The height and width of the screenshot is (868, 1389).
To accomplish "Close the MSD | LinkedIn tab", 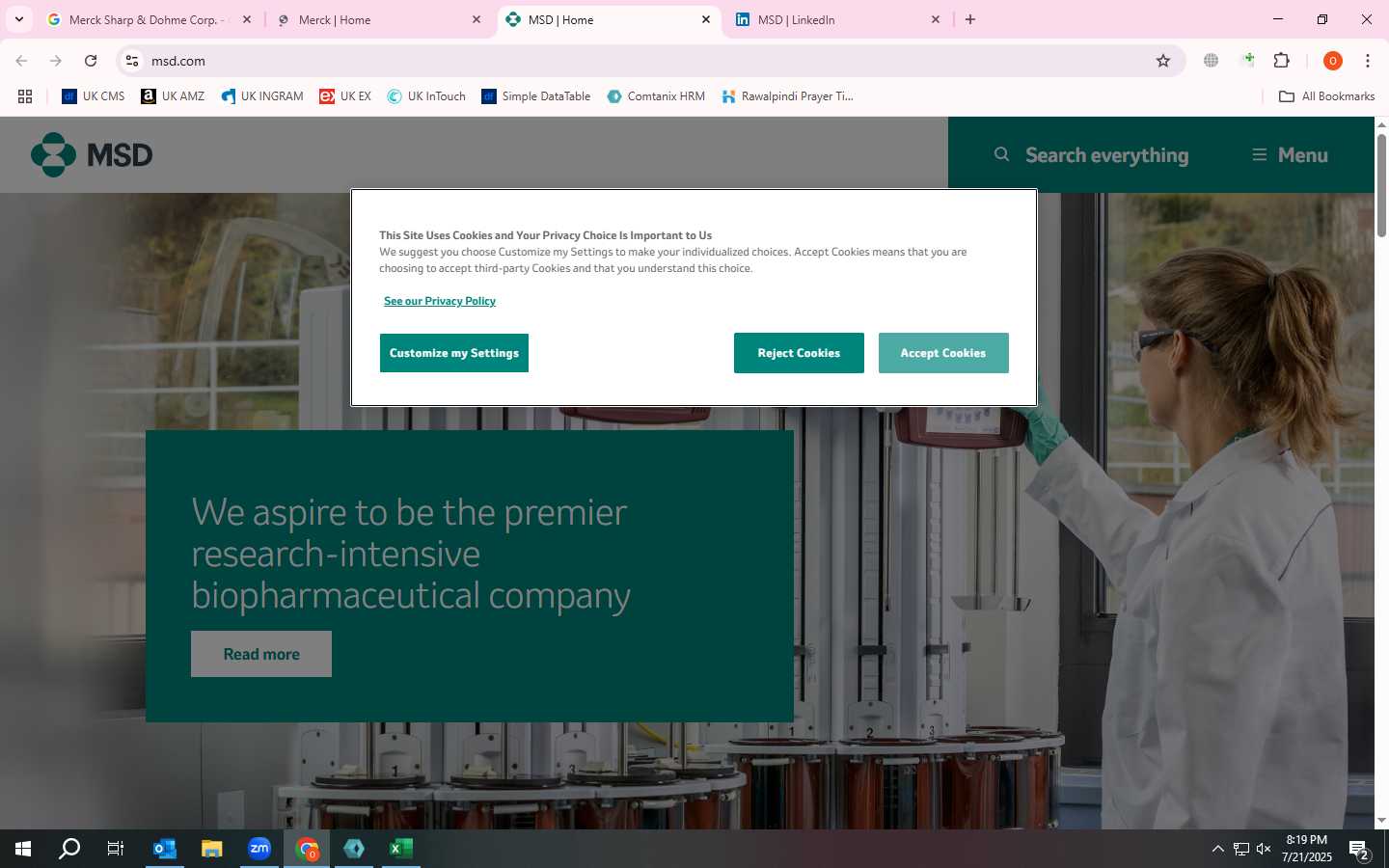I will click(x=936, y=19).
